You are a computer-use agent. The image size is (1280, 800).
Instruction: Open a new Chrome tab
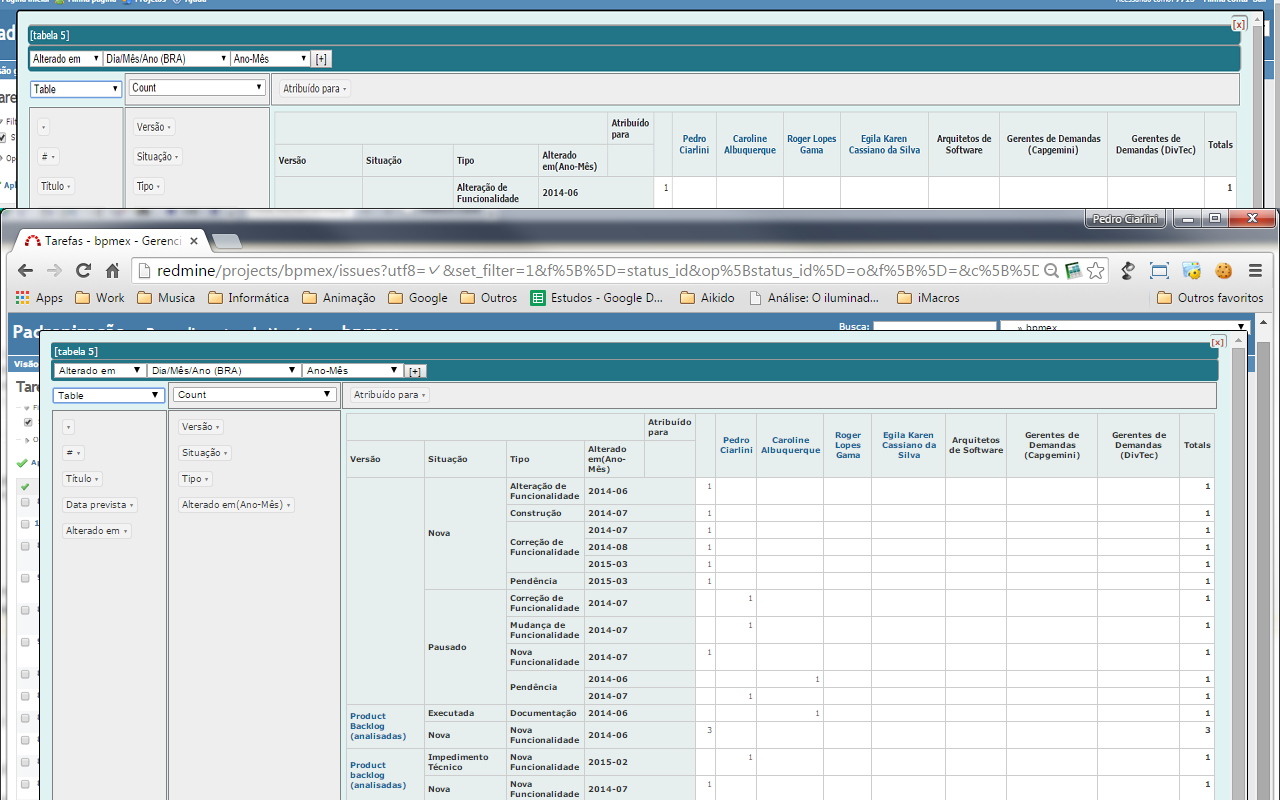coord(227,241)
